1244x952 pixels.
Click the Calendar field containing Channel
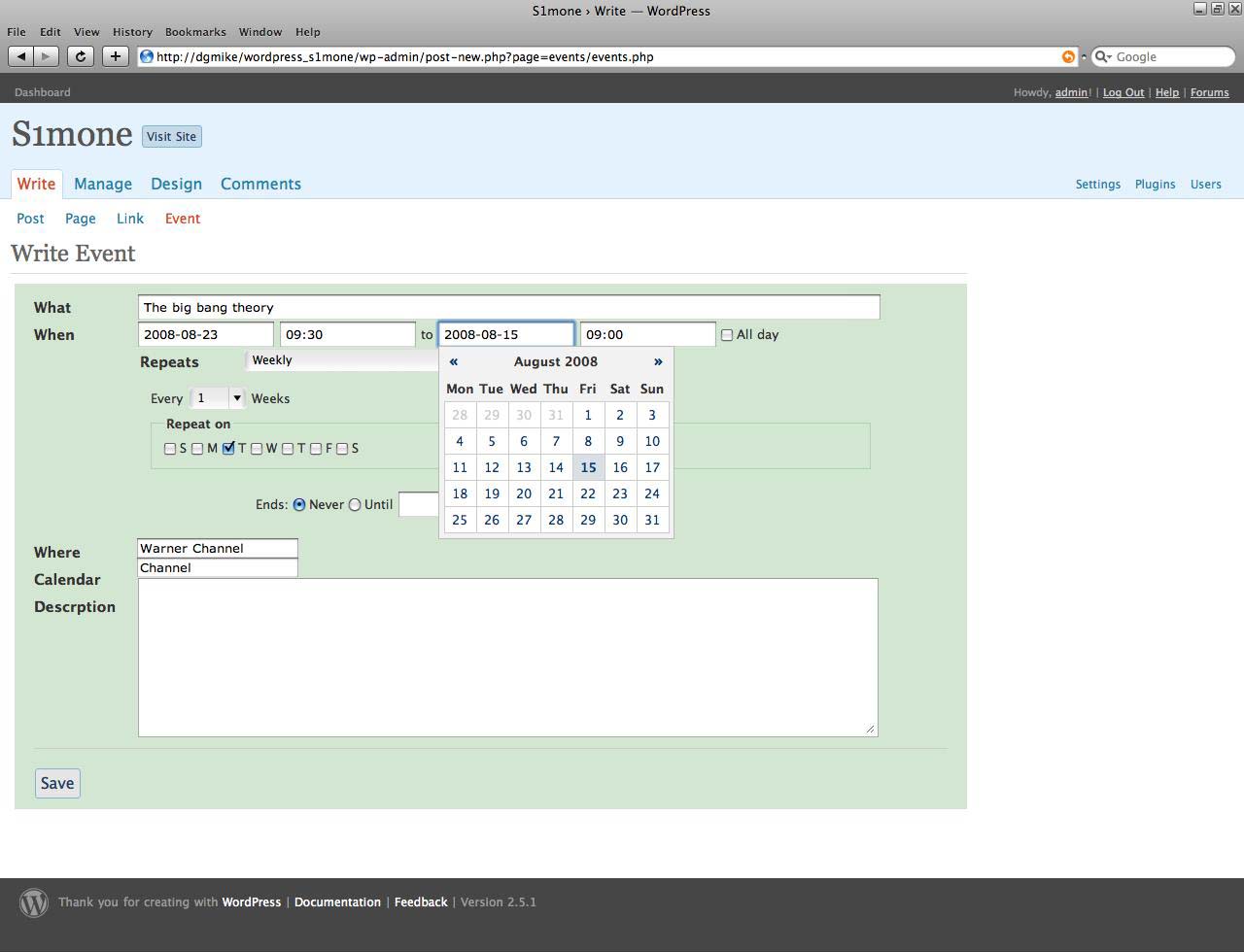[218, 567]
